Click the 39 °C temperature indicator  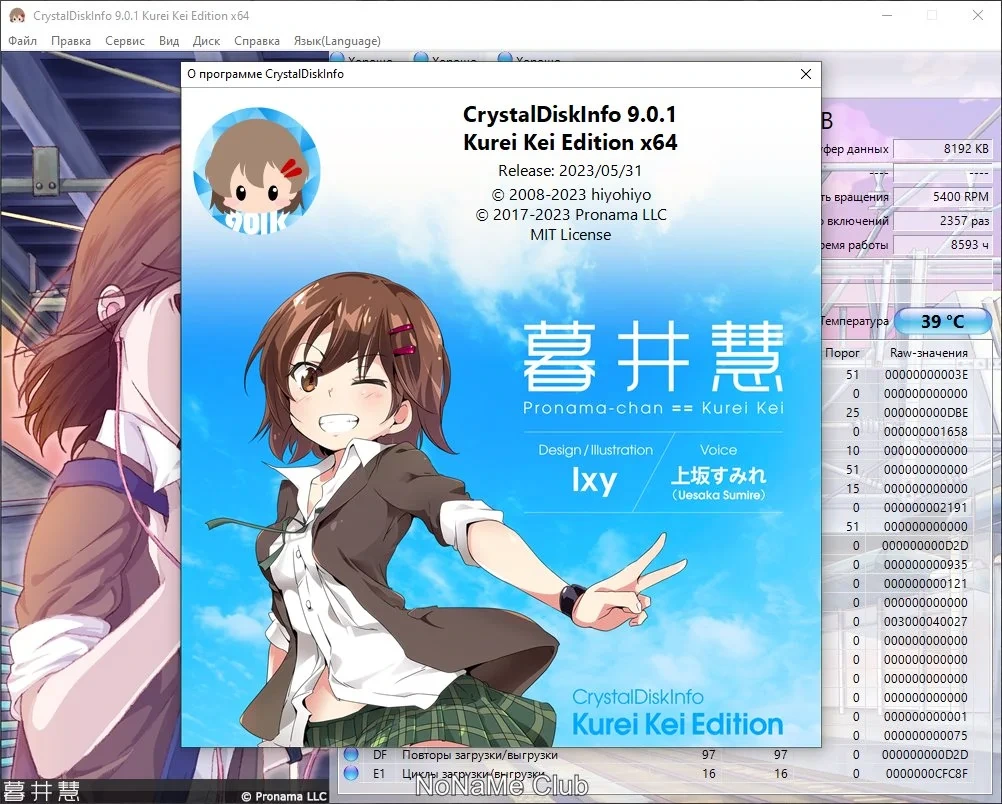tap(943, 321)
